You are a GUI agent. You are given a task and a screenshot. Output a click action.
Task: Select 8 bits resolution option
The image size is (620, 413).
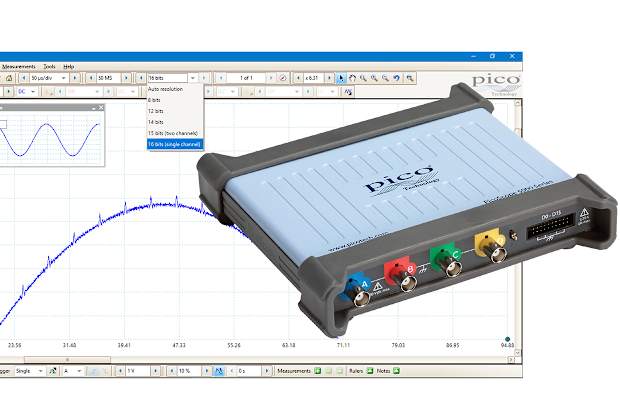(175, 100)
